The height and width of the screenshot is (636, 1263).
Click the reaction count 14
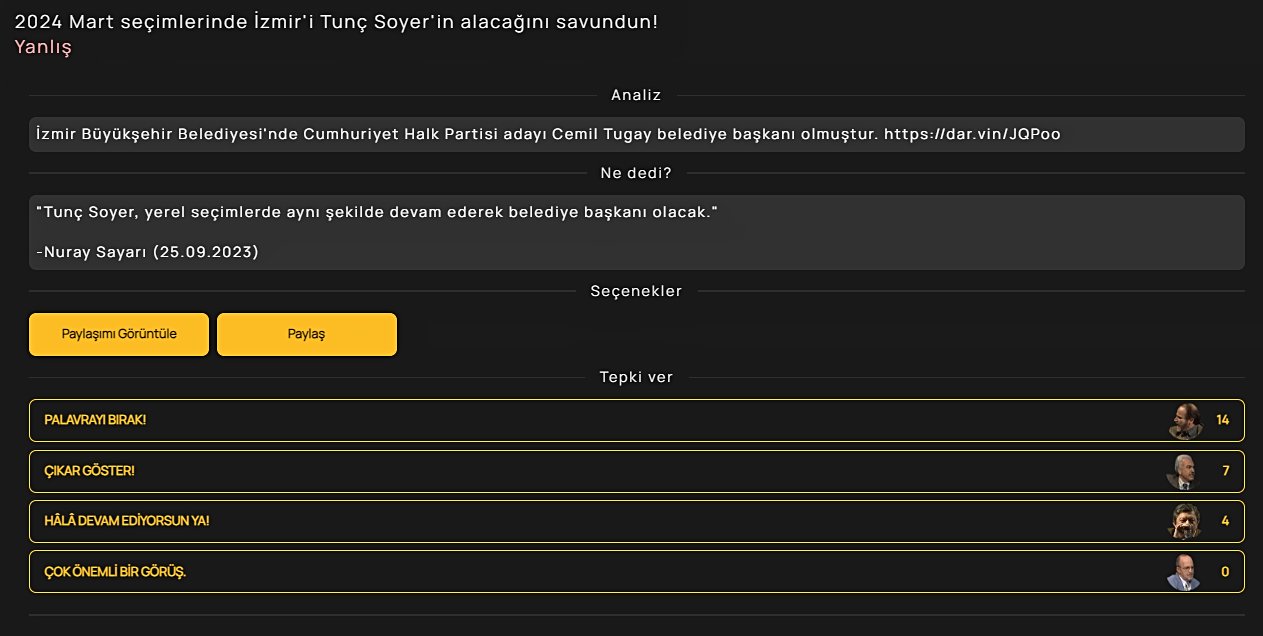pyautogui.click(x=1222, y=420)
